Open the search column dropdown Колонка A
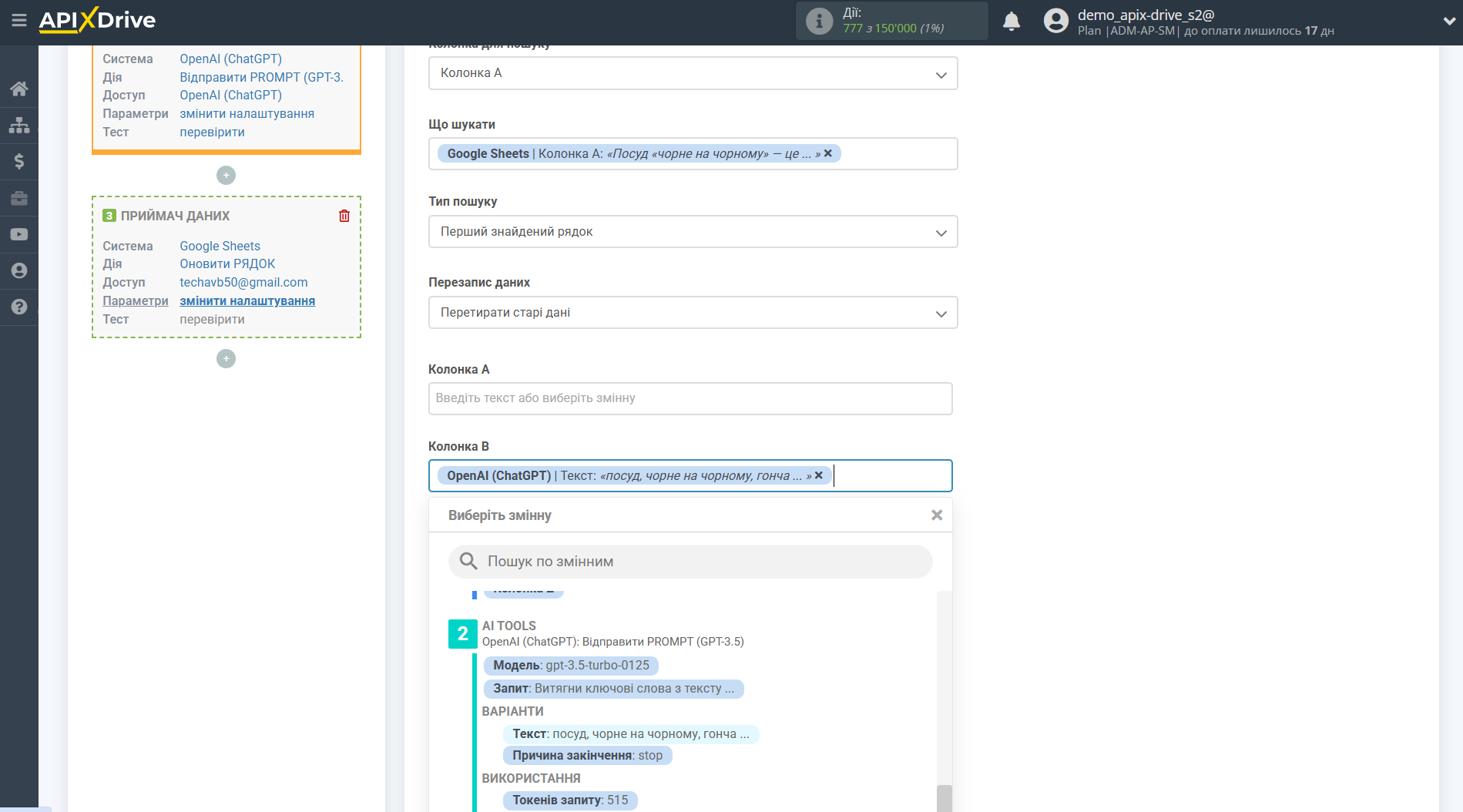Screen dimensions: 1463x812 tap(693, 73)
